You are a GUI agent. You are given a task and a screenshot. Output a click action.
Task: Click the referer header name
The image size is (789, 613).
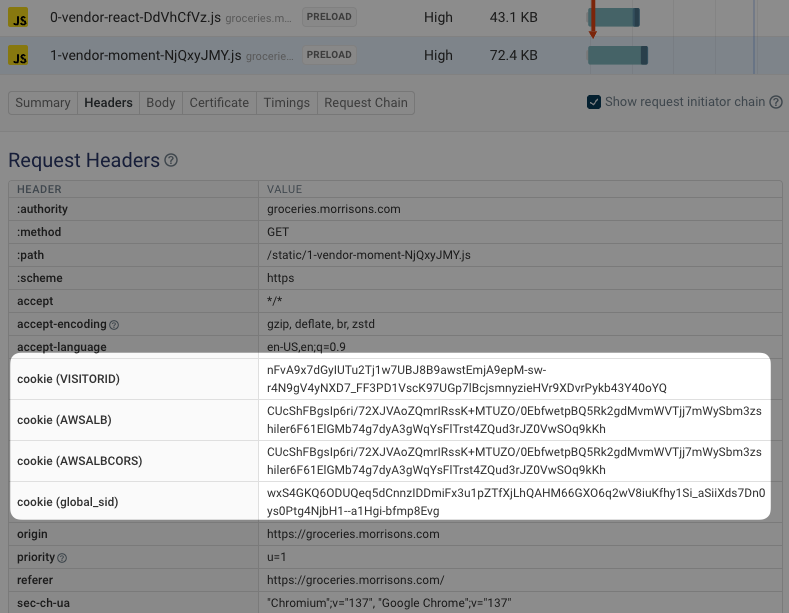pos(35,580)
